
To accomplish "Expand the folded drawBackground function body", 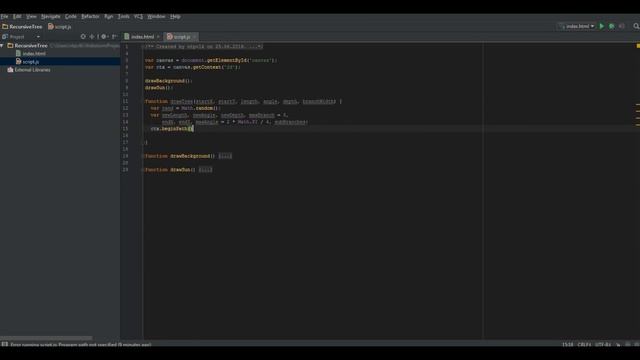I will pos(225,156).
